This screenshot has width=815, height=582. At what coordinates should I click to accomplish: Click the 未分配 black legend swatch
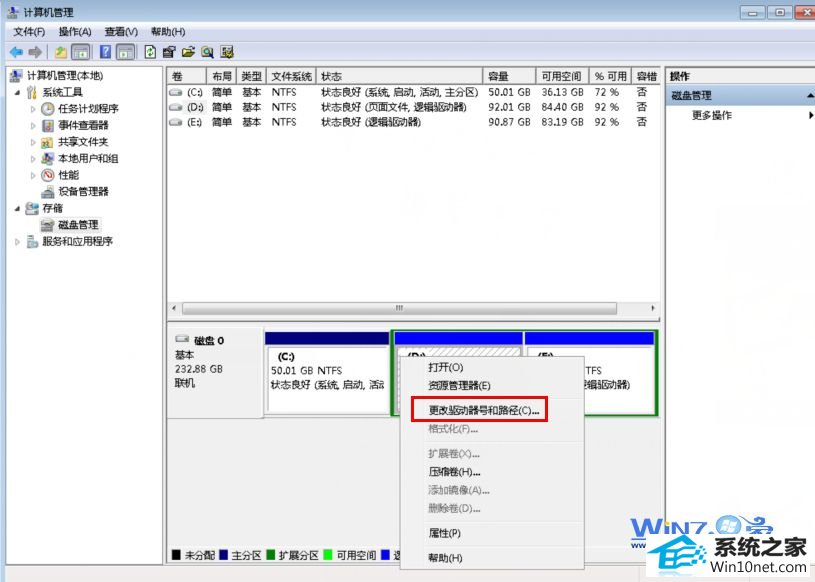pyautogui.click(x=176, y=555)
